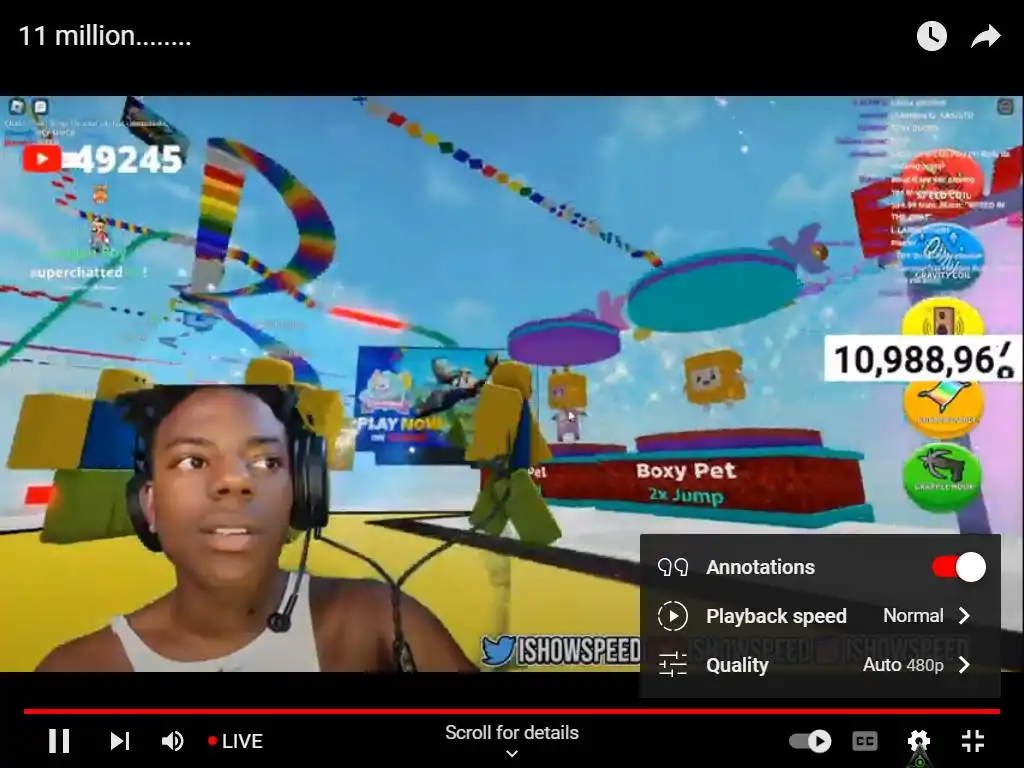Viewport: 1024px width, 768px height.
Task: Toggle the autoplay switch
Action: (x=810, y=741)
